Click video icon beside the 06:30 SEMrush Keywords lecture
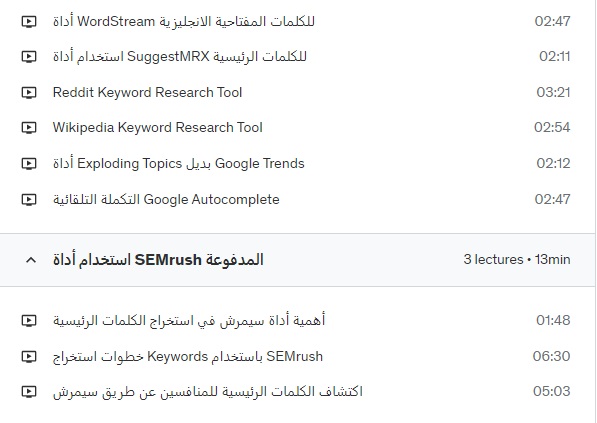Viewport: 597px width, 423px height. pyautogui.click(x=29, y=357)
